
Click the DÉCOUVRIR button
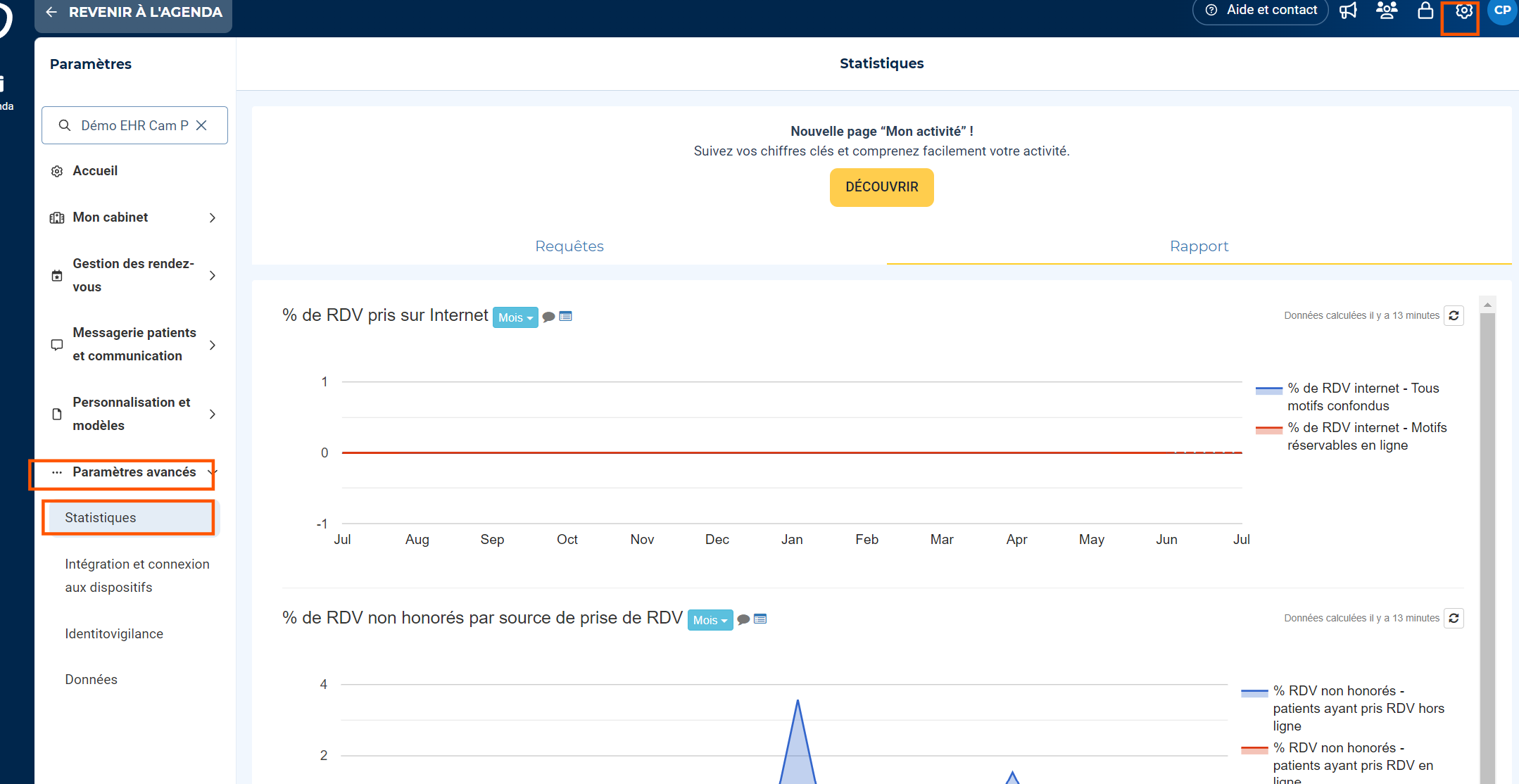(881, 187)
